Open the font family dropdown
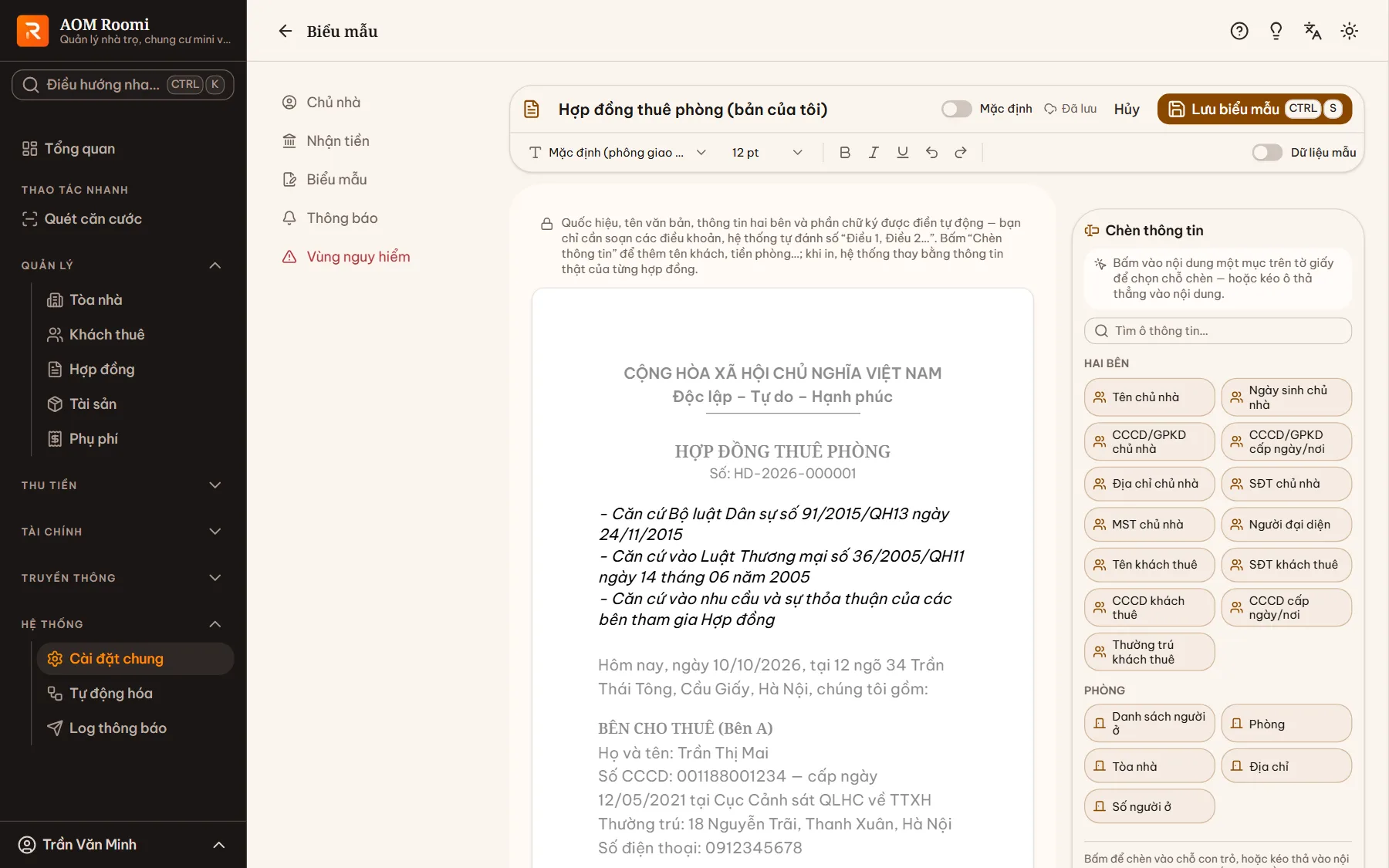This screenshot has height=868, width=1389. [x=617, y=153]
